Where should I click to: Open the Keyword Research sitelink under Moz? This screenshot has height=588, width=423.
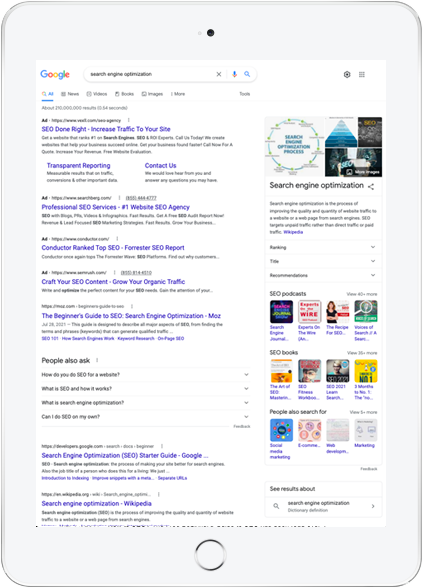[x=136, y=339]
